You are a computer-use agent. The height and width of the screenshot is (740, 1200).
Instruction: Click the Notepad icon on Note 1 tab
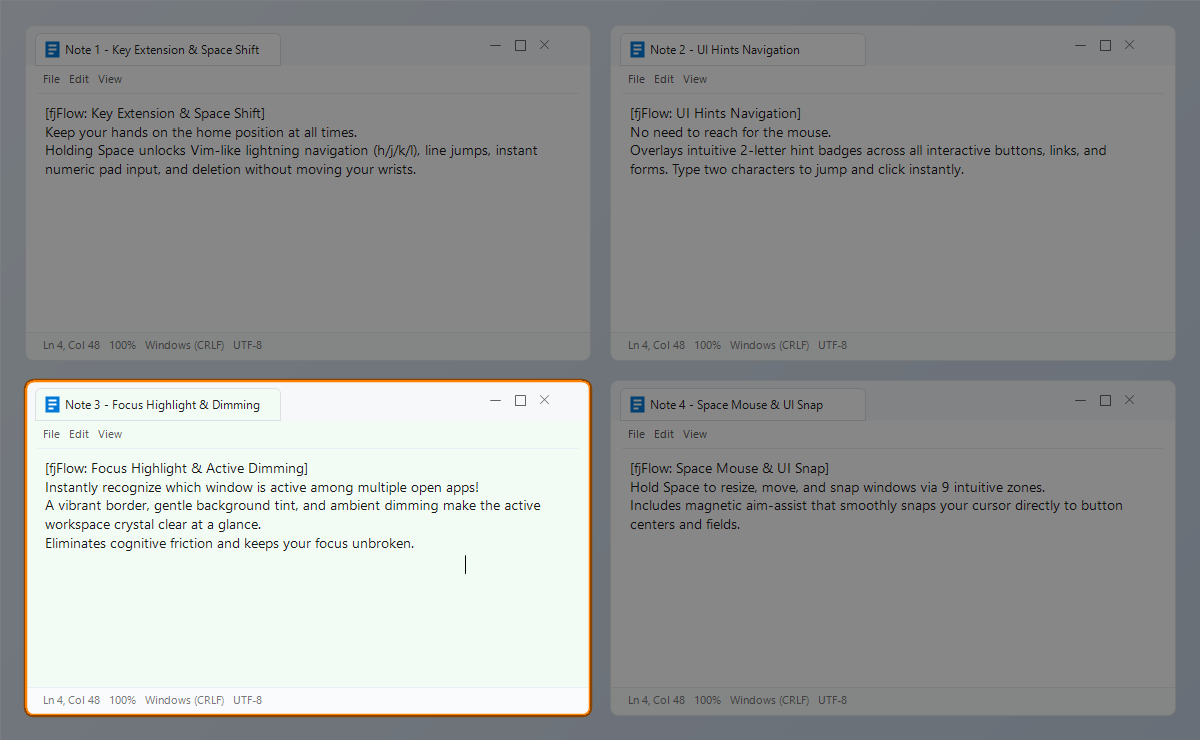(x=53, y=50)
